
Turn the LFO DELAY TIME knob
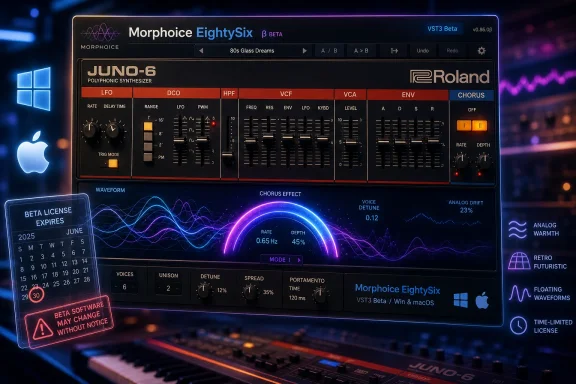114,130
